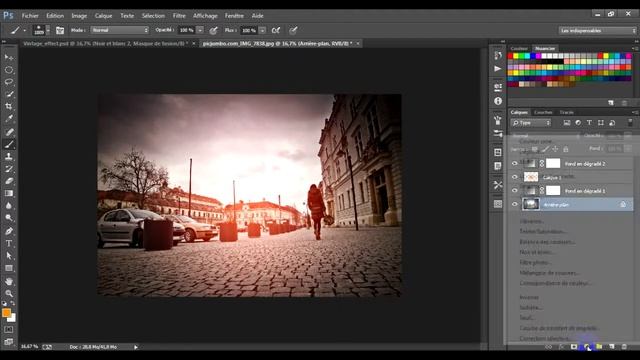Open the Info panel icon
The image size is (640, 360).
pos(498,101)
